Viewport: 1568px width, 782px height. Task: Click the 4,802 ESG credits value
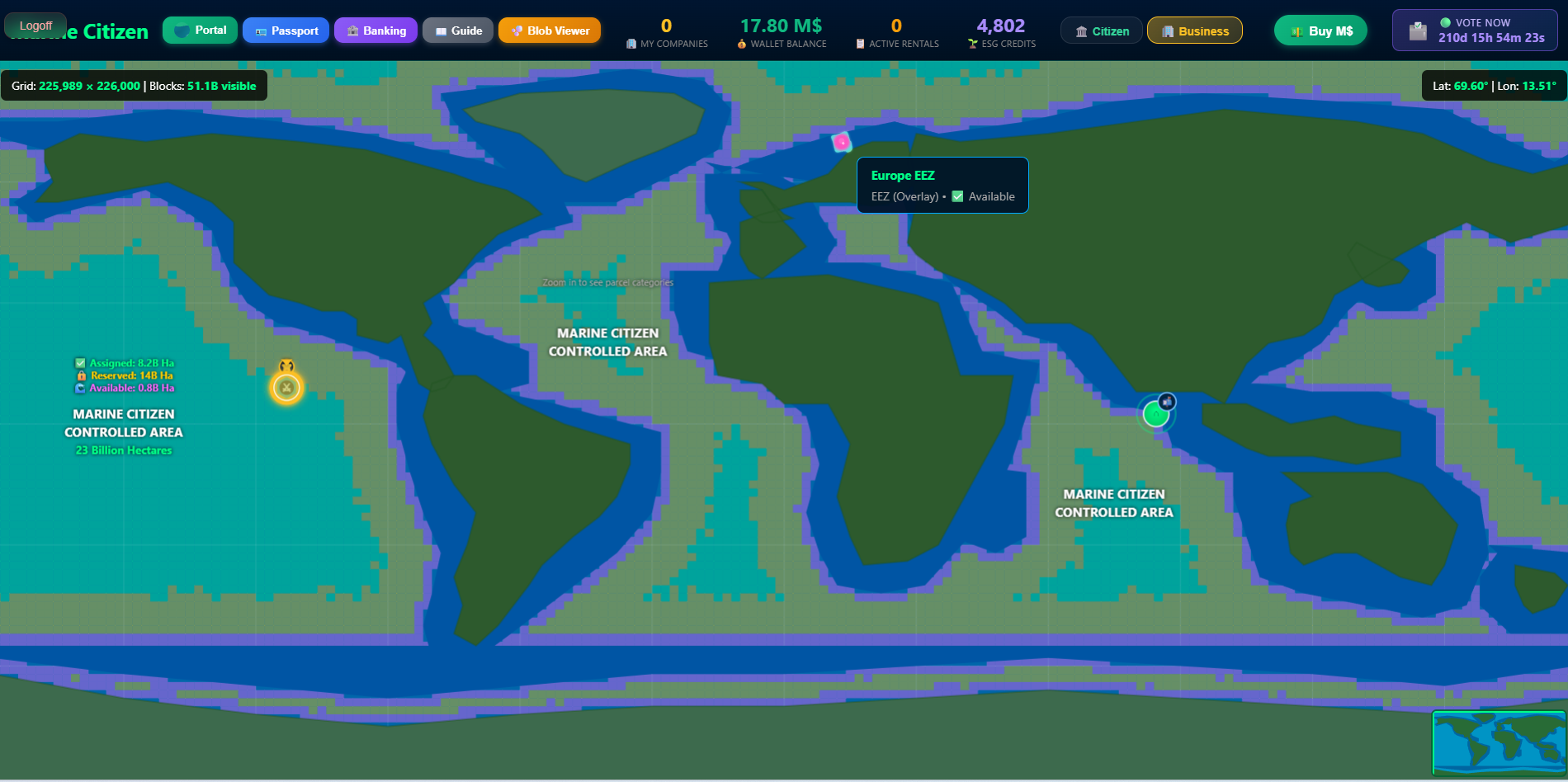[x=1001, y=26]
